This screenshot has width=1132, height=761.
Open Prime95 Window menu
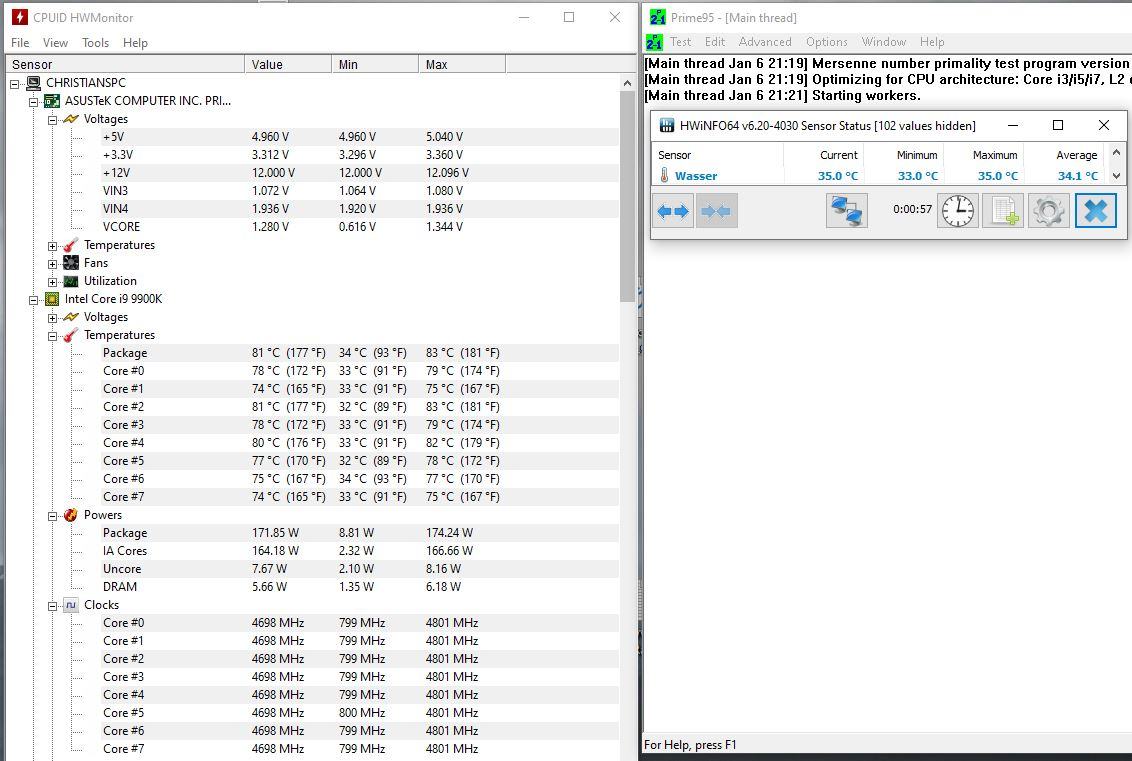click(884, 42)
